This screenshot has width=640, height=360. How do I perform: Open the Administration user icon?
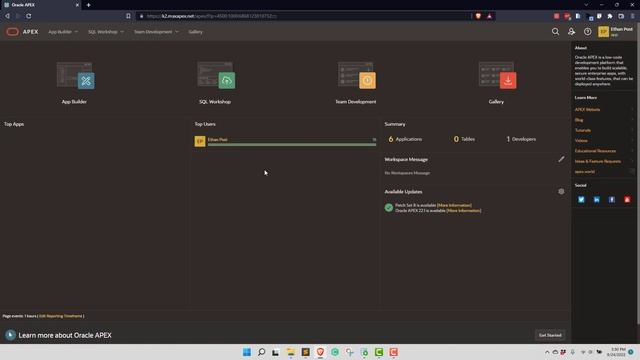point(571,31)
